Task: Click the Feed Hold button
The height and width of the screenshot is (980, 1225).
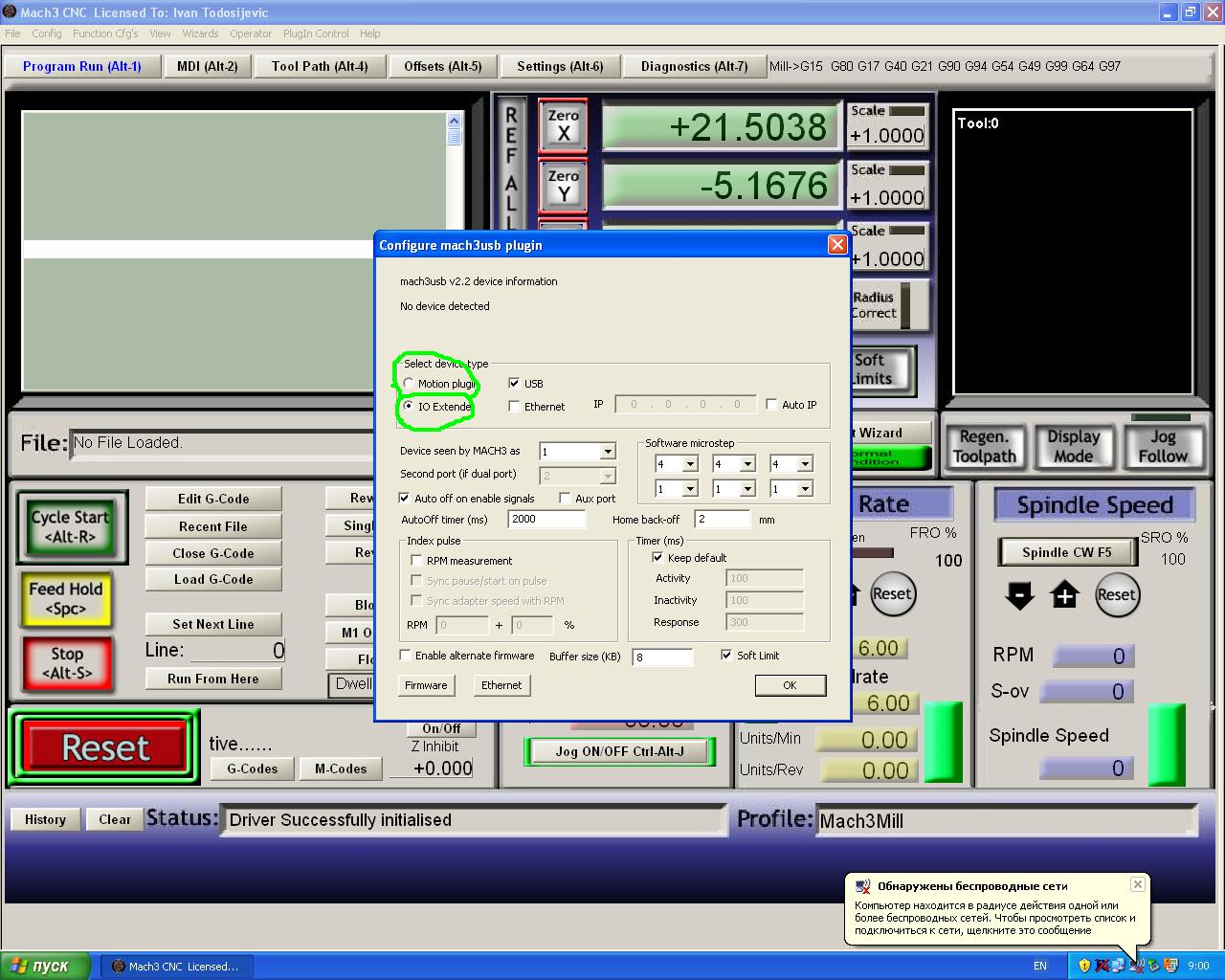Action: (x=65, y=598)
